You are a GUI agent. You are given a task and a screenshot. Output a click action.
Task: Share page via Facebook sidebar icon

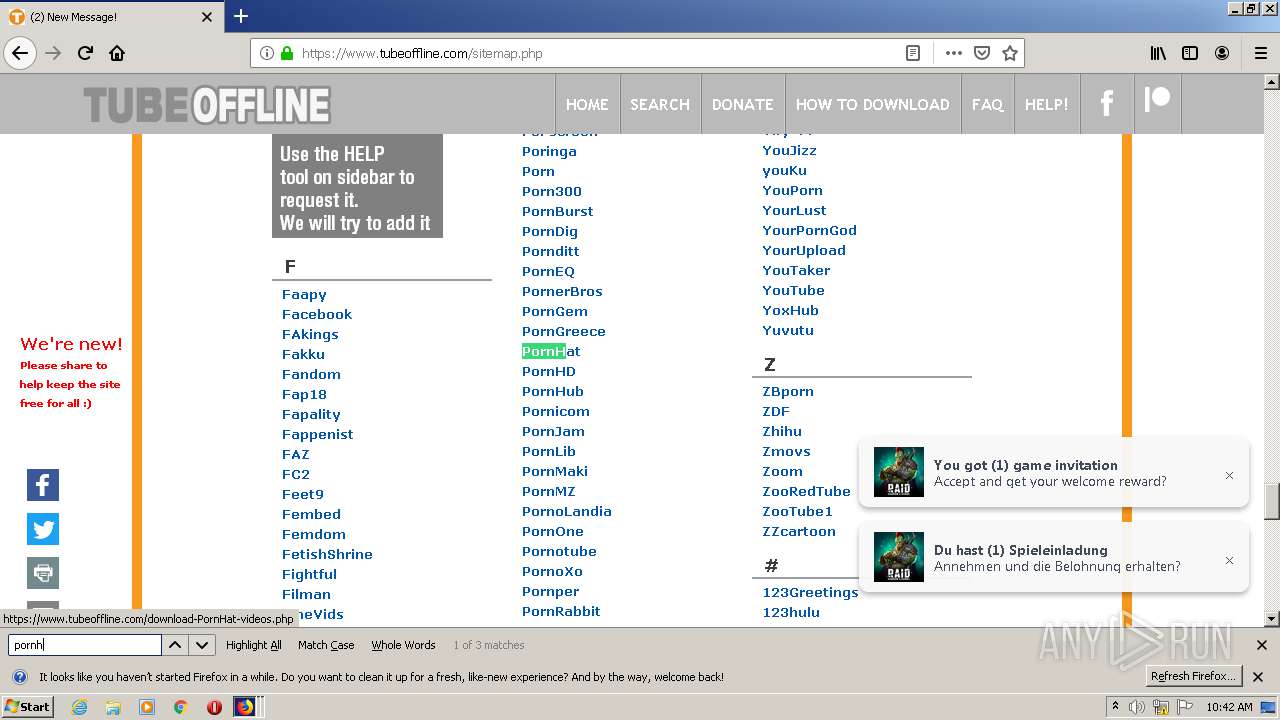click(43, 485)
